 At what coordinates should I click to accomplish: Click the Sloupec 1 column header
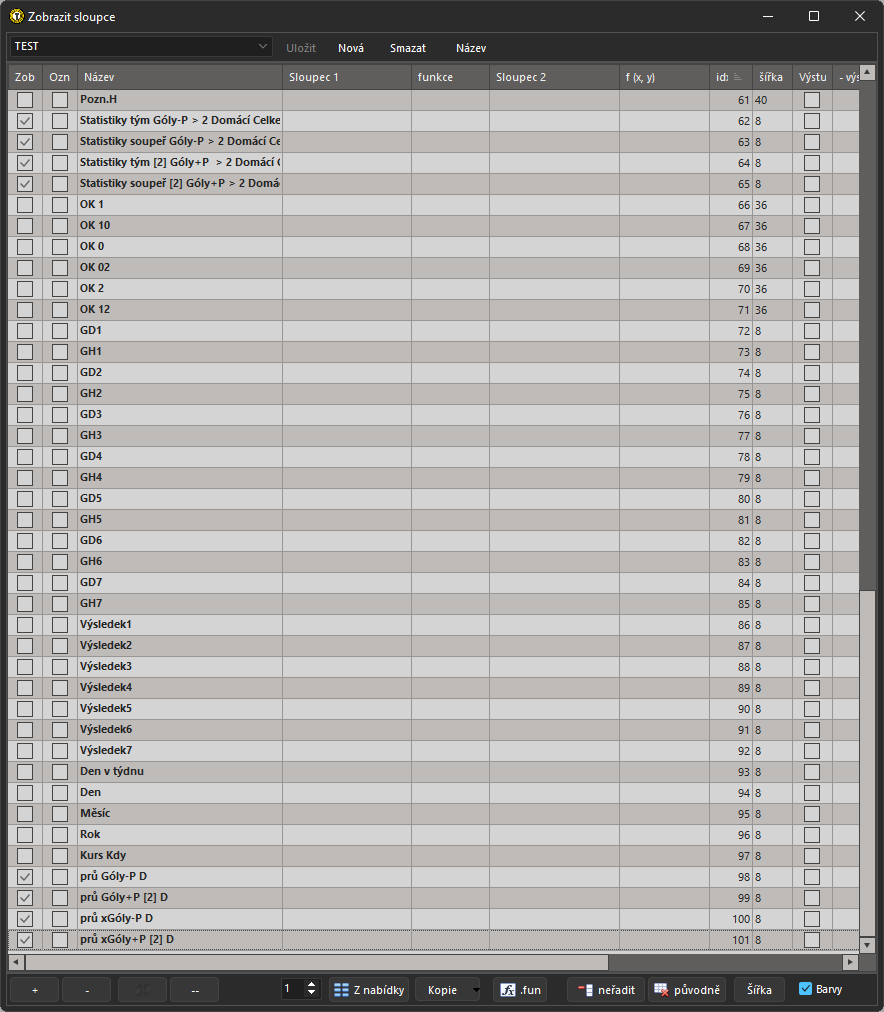pos(347,77)
